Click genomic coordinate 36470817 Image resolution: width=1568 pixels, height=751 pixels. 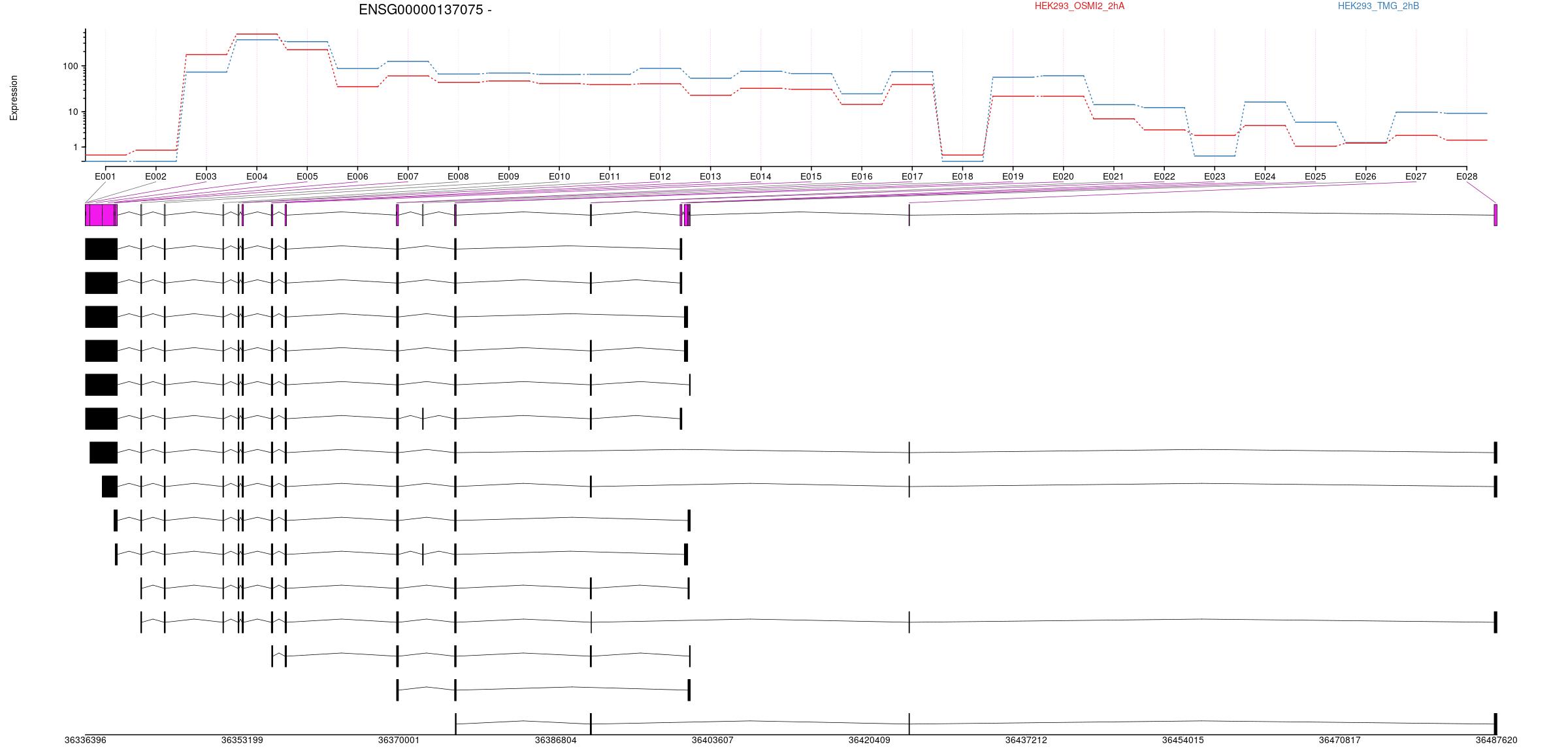click(x=1340, y=740)
